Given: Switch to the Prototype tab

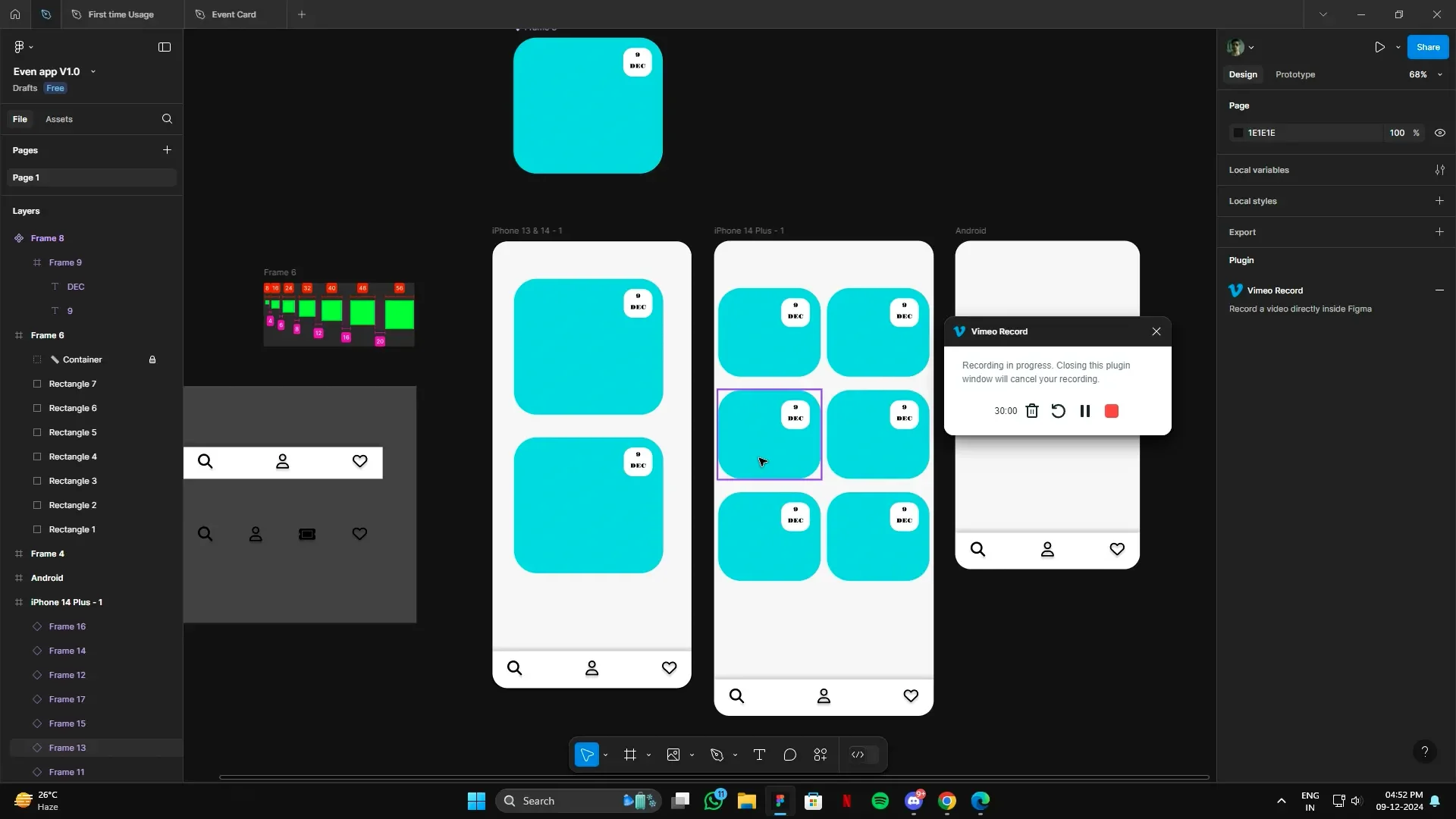Looking at the screenshot, I should [x=1294, y=74].
